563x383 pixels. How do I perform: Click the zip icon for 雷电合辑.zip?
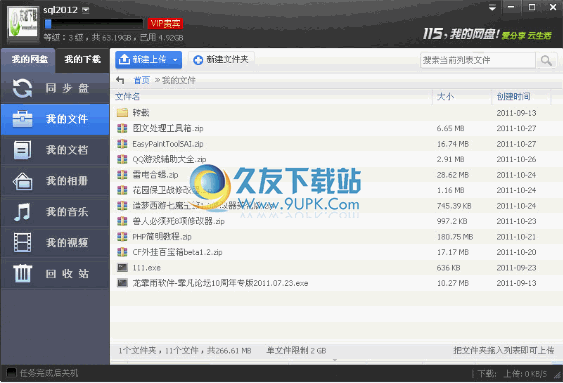click(x=122, y=175)
